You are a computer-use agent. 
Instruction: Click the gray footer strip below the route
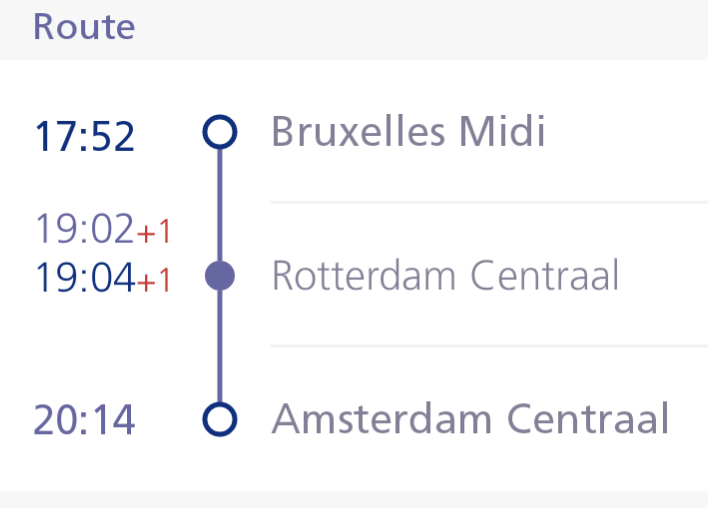[x=354, y=499]
